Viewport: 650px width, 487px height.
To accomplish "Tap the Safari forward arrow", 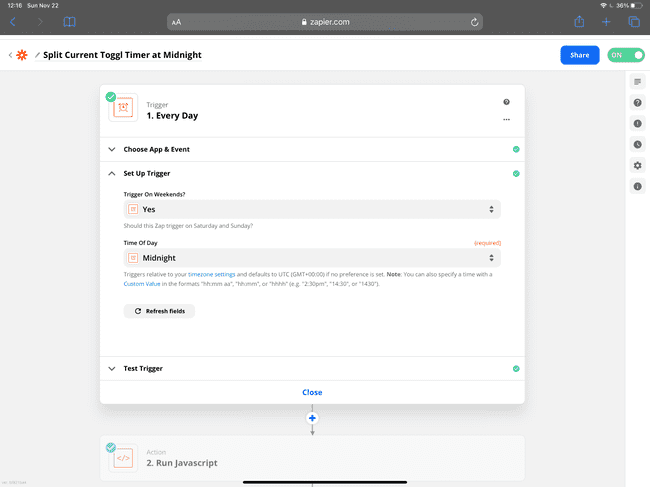I will coord(40,22).
